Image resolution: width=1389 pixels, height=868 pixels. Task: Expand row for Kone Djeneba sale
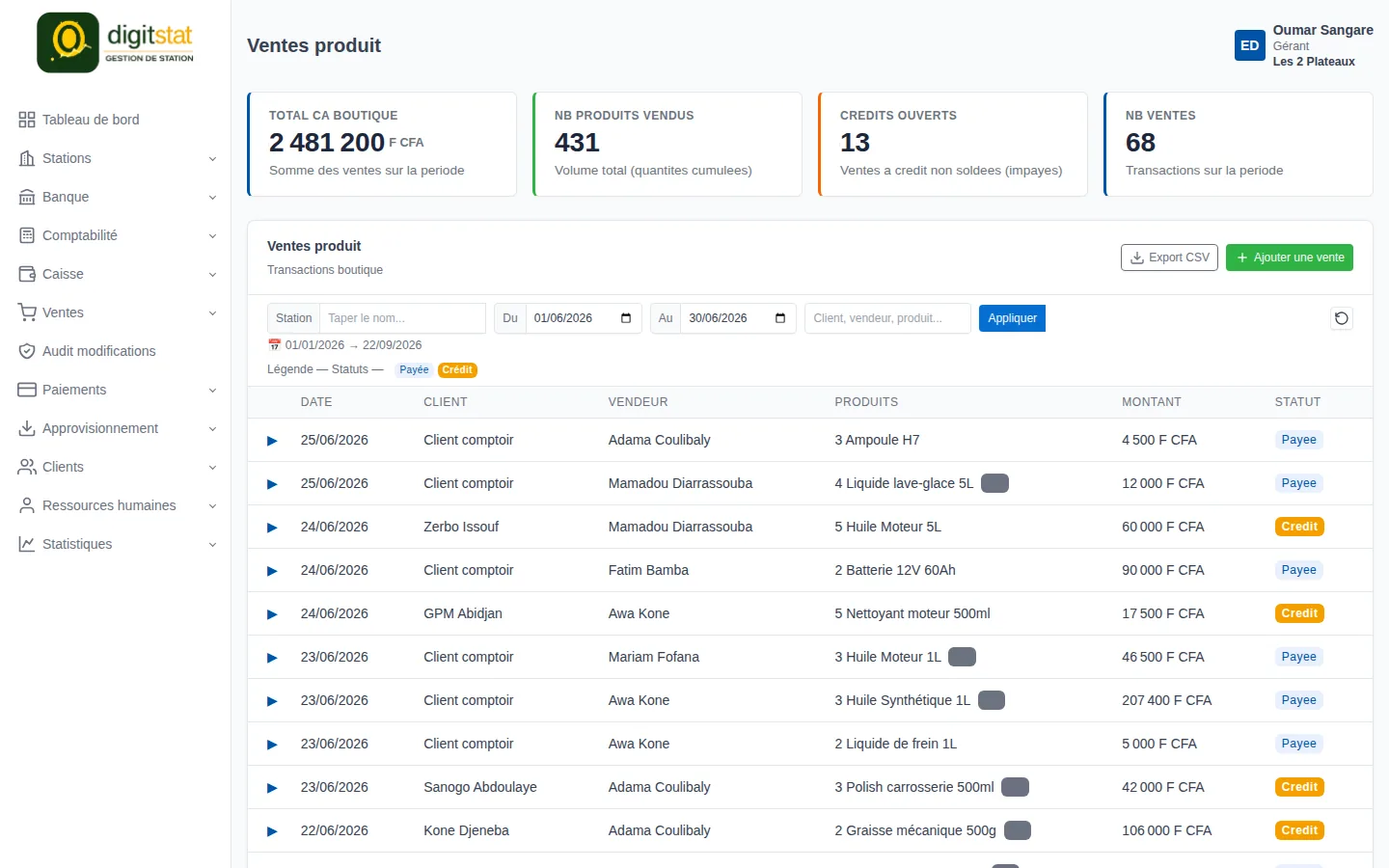click(272, 831)
